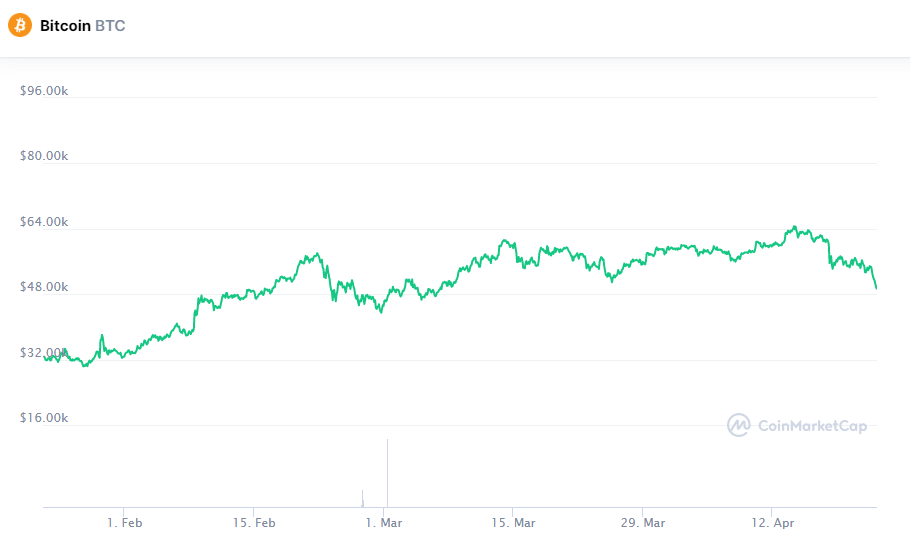Viewport: 910px width, 543px height.
Task: Click the $64.00k price axis label
Action: (x=44, y=222)
